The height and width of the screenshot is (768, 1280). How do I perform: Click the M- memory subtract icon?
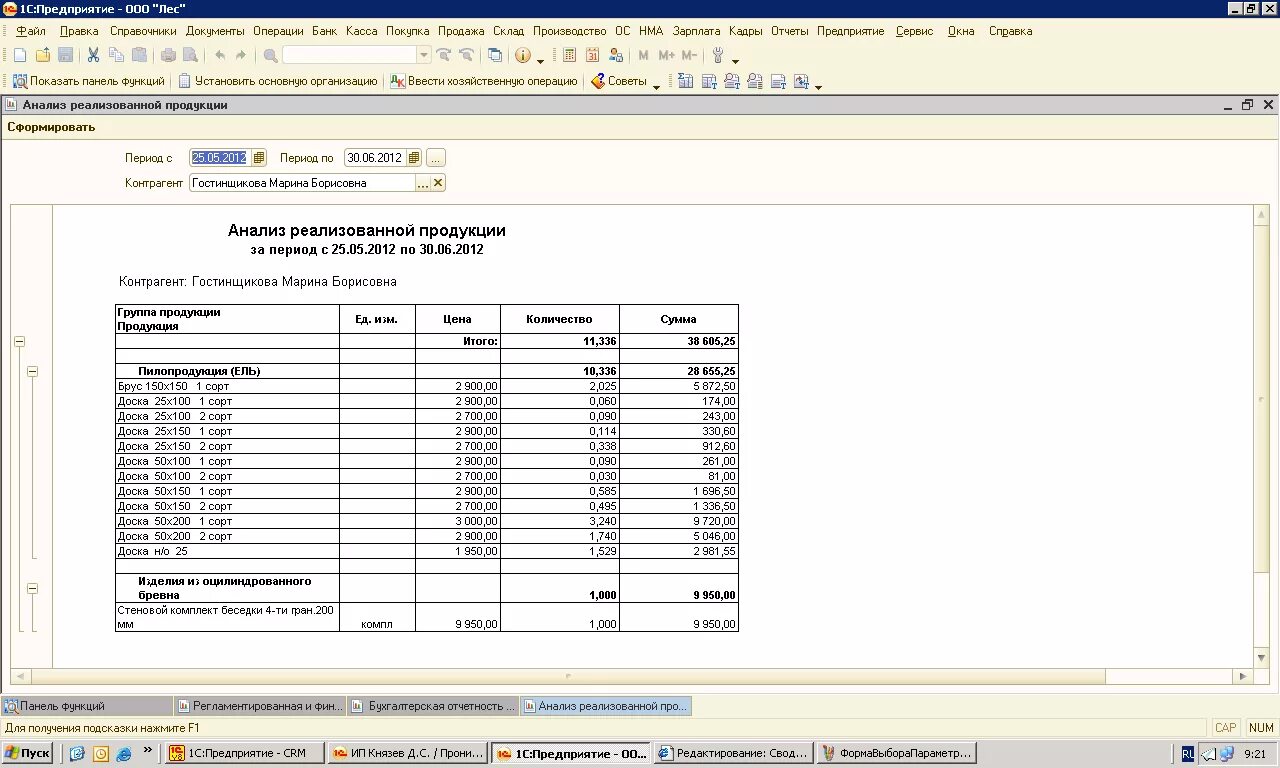[x=688, y=56]
